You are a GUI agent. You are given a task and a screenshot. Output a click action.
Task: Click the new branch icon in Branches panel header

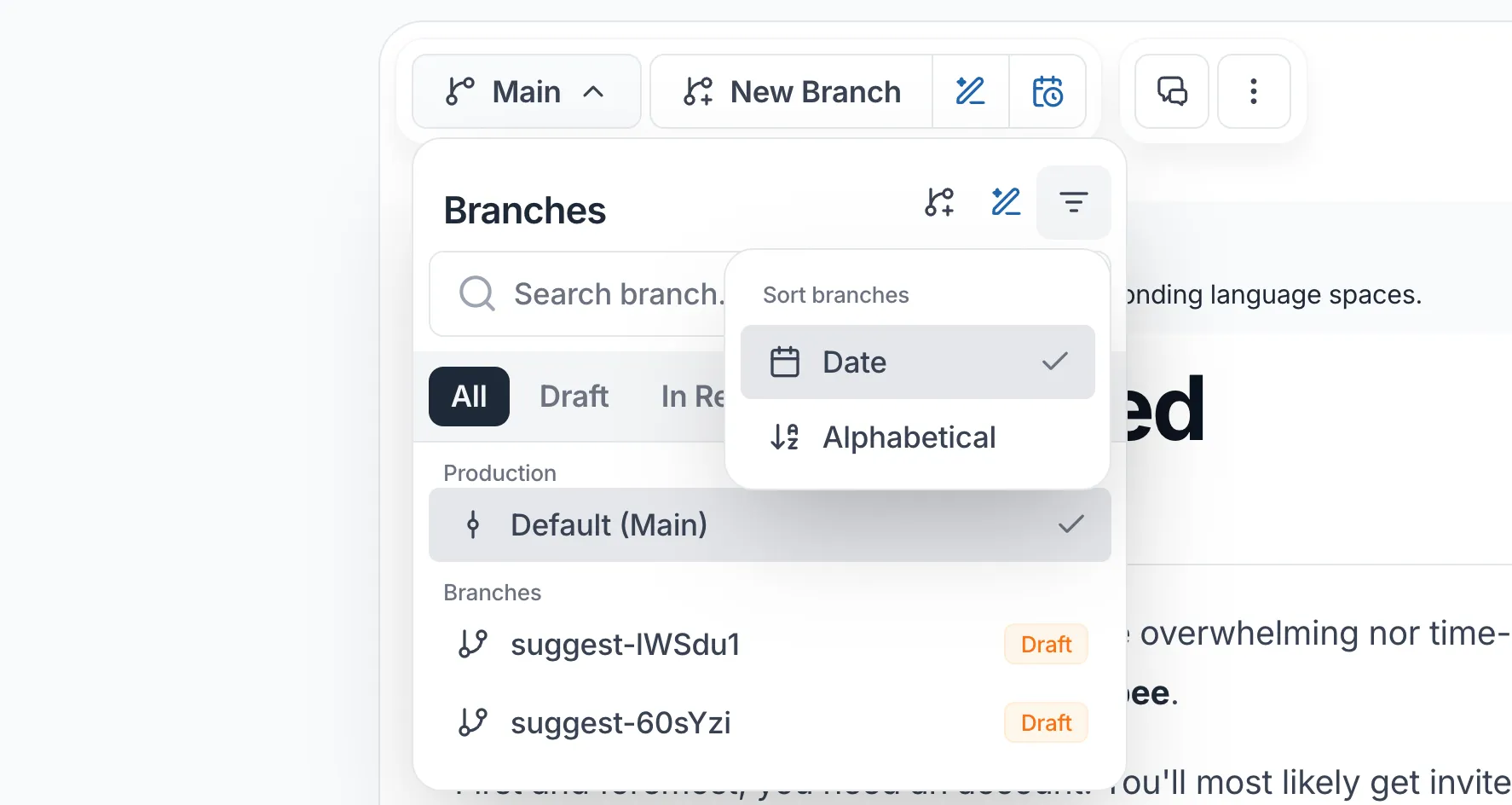click(939, 202)
